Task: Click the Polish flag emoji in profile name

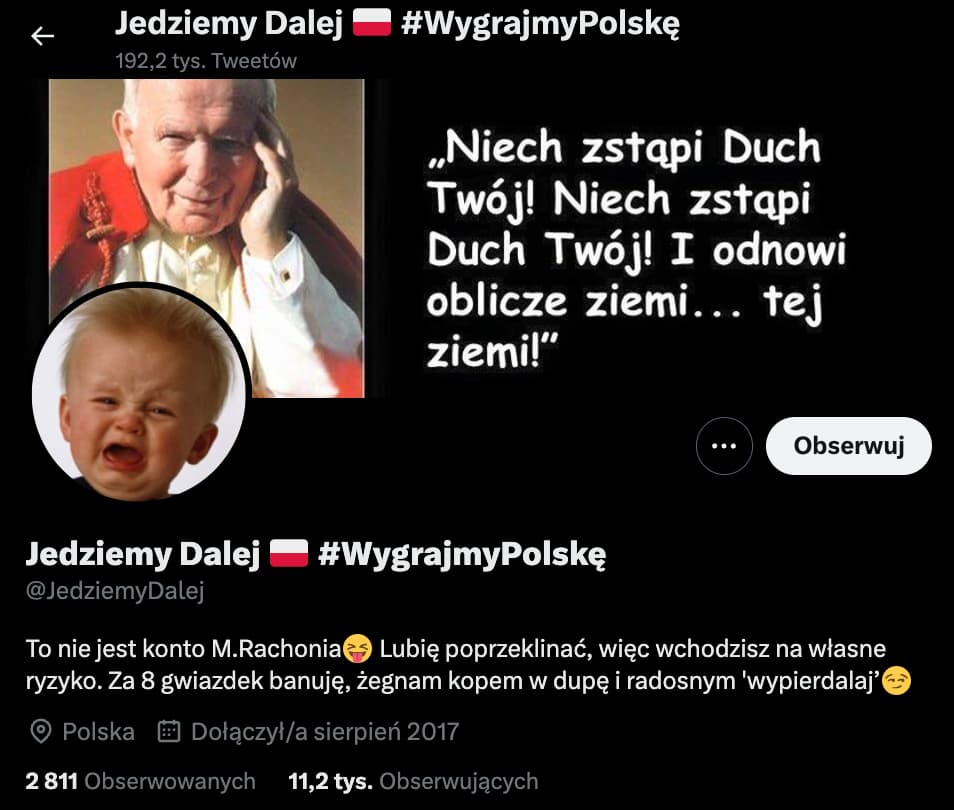Action: pyautogui.click(x=288, y=553)
